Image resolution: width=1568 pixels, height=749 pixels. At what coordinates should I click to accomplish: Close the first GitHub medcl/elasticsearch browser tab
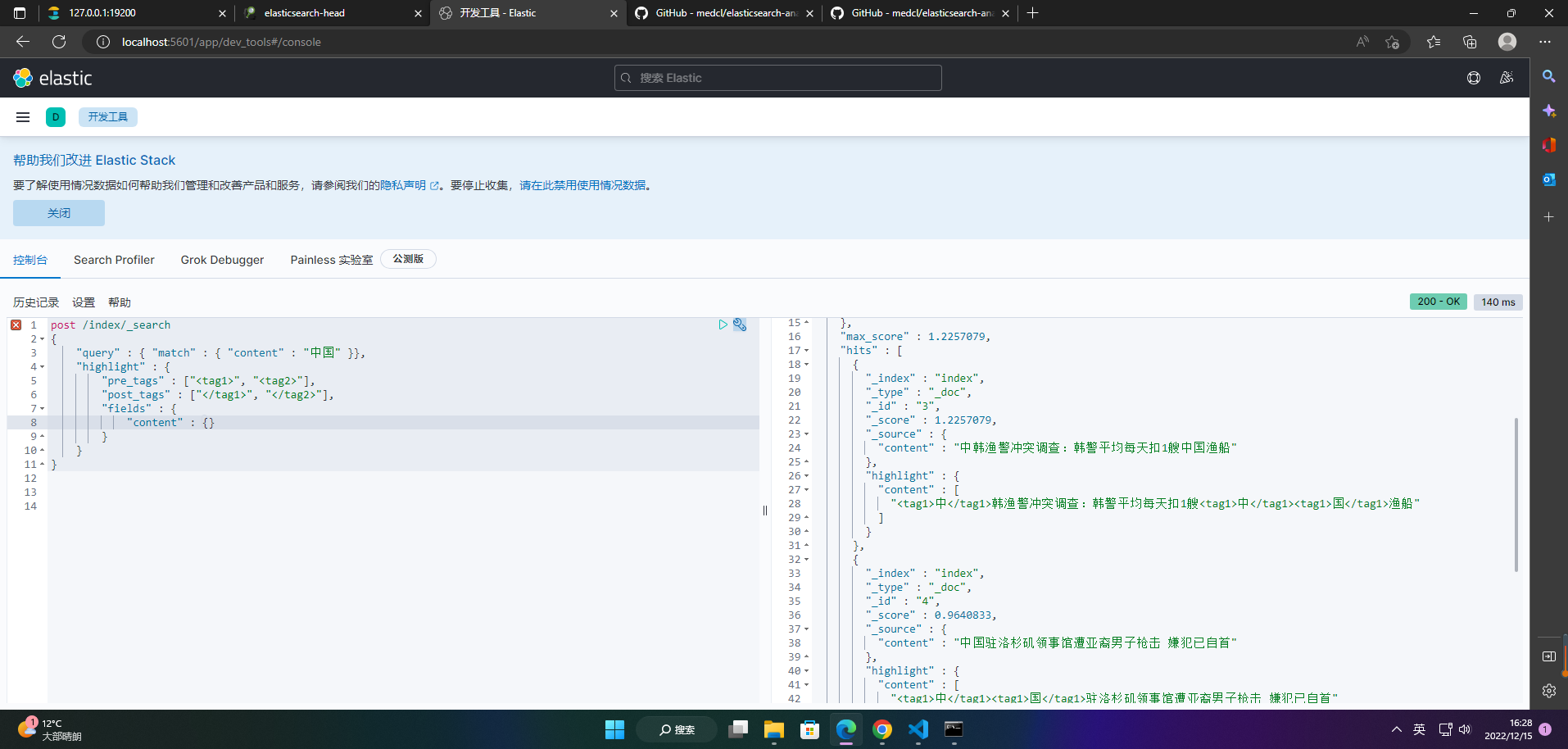pyautogui.click(x=809, y=13)
